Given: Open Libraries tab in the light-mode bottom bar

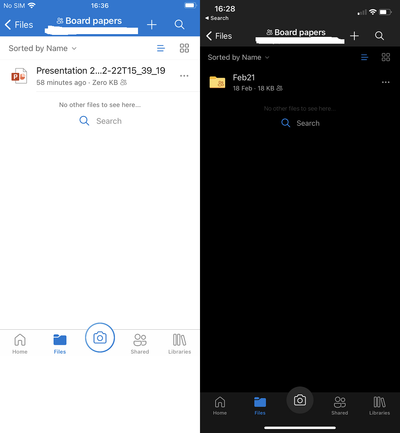Looking at the screenshot, I should [x=180, y=344].
